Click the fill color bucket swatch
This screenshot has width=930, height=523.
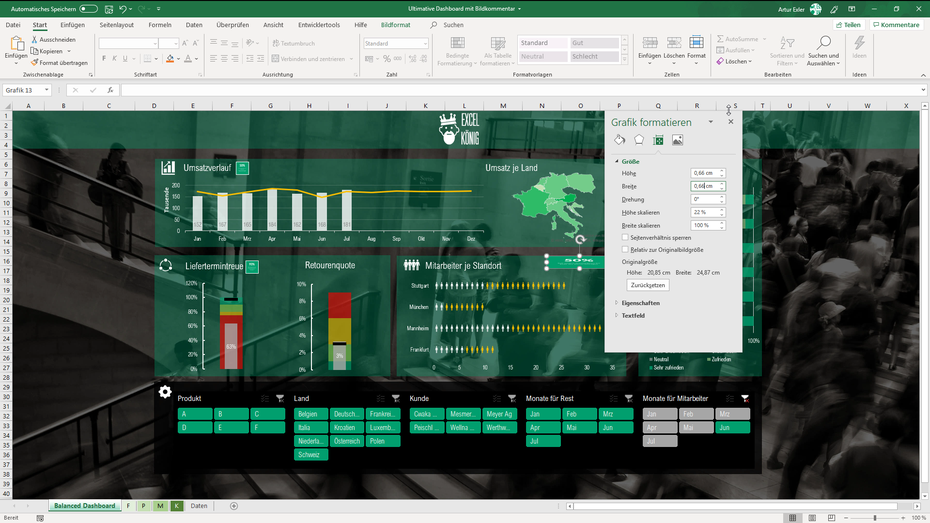click(170, 59)
